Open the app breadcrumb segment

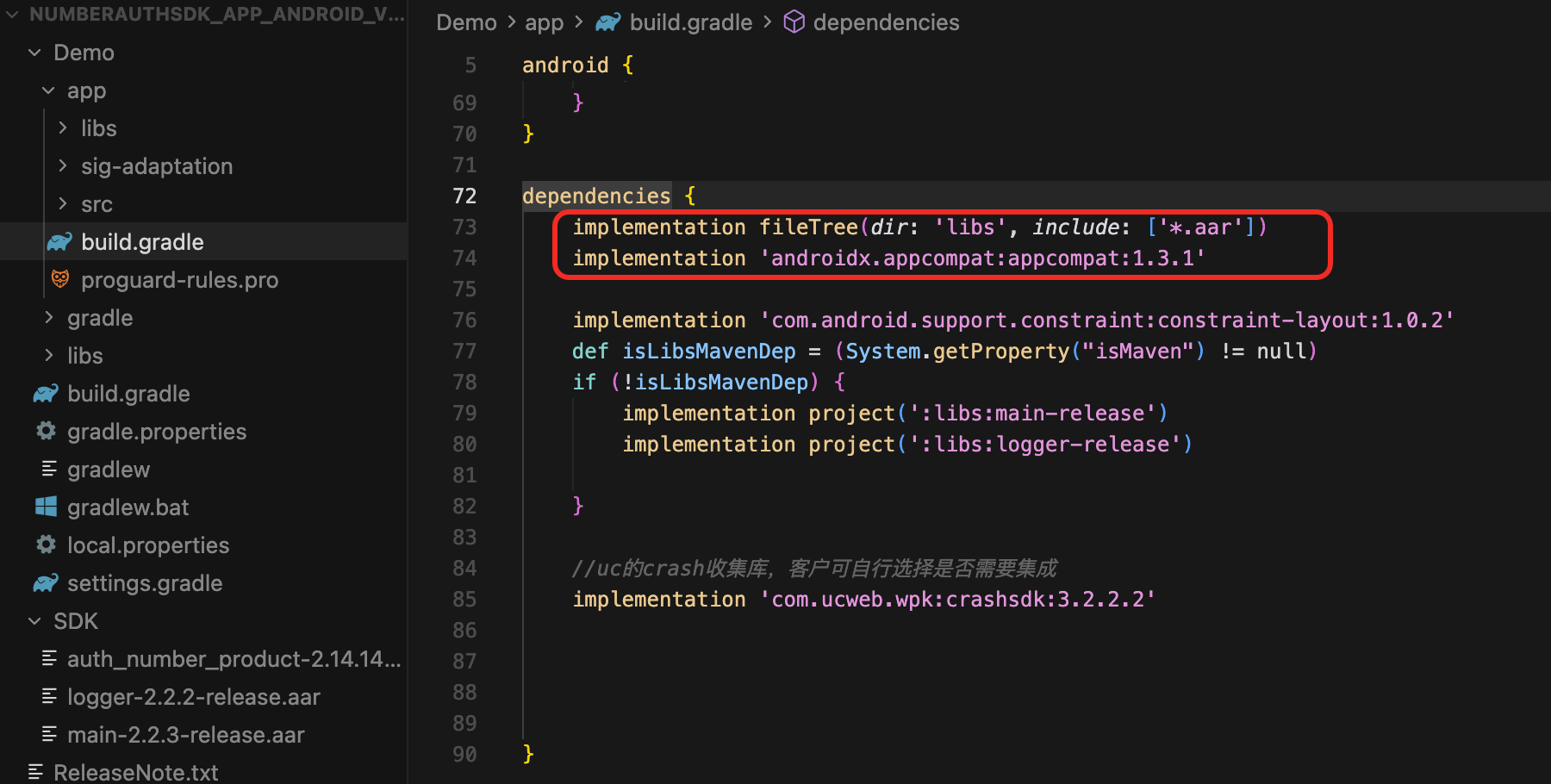[x=545, y=22]
